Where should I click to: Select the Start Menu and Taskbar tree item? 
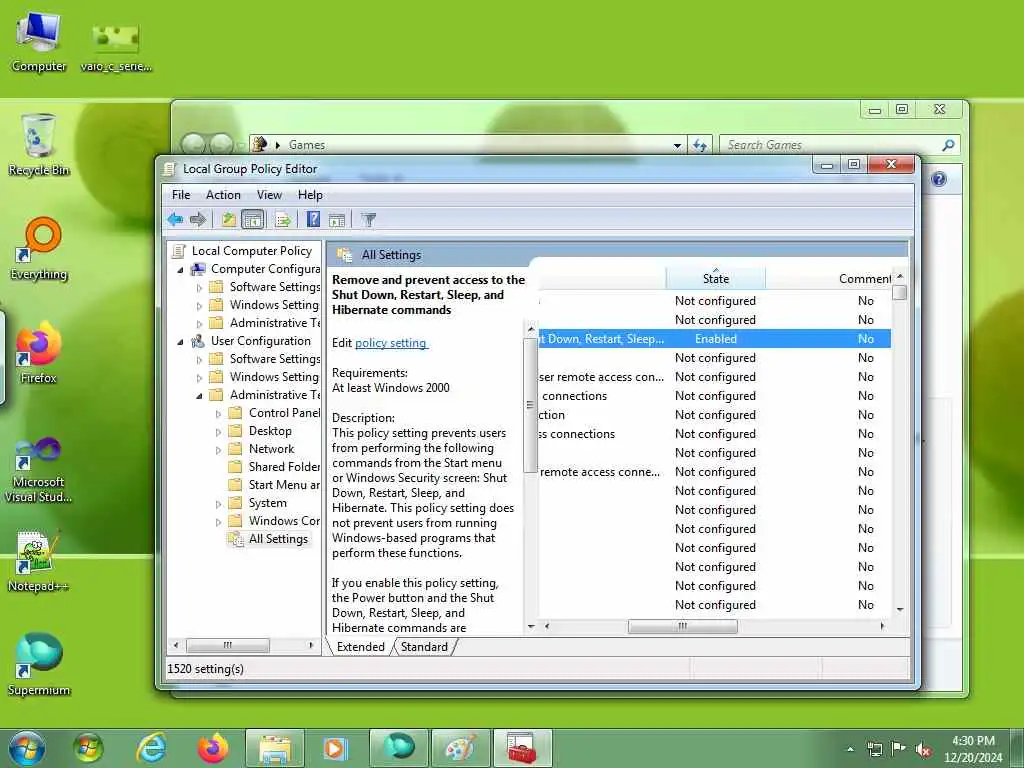284,485
